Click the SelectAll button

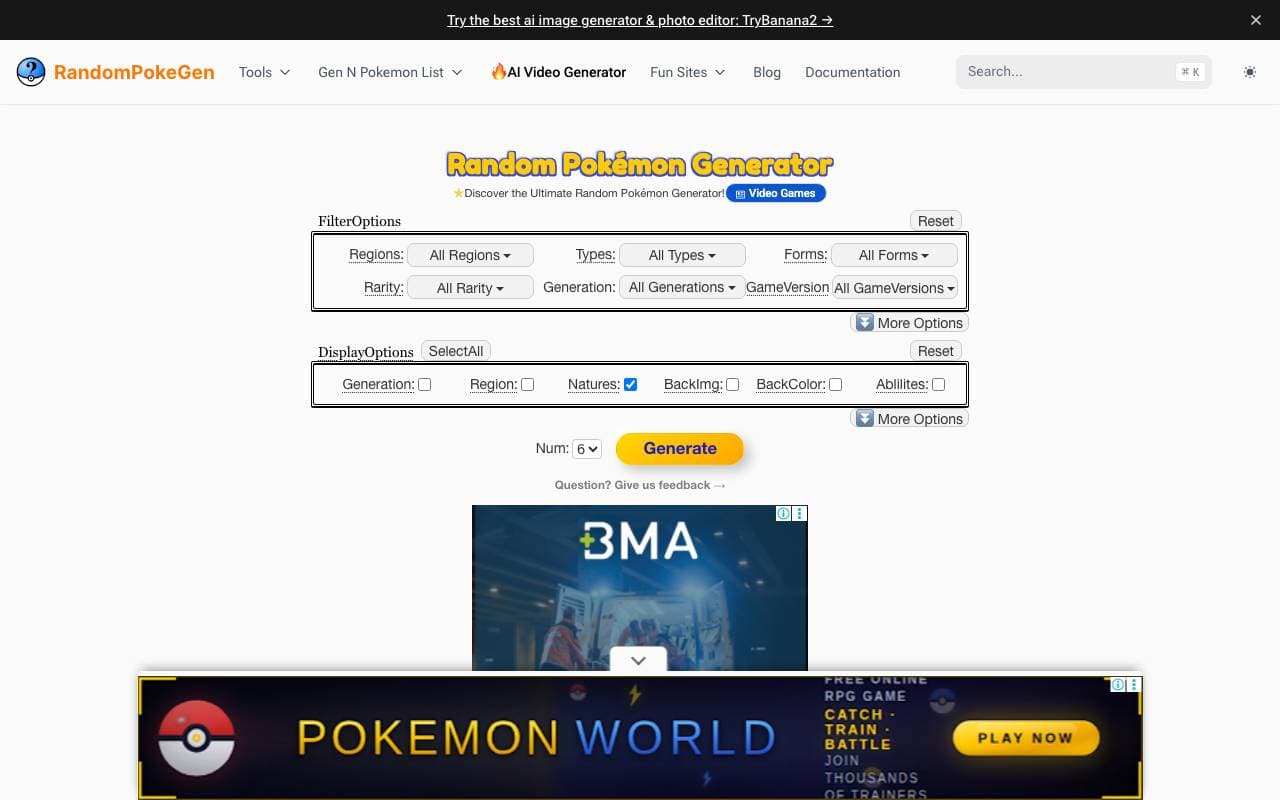[x=456, y=351]
